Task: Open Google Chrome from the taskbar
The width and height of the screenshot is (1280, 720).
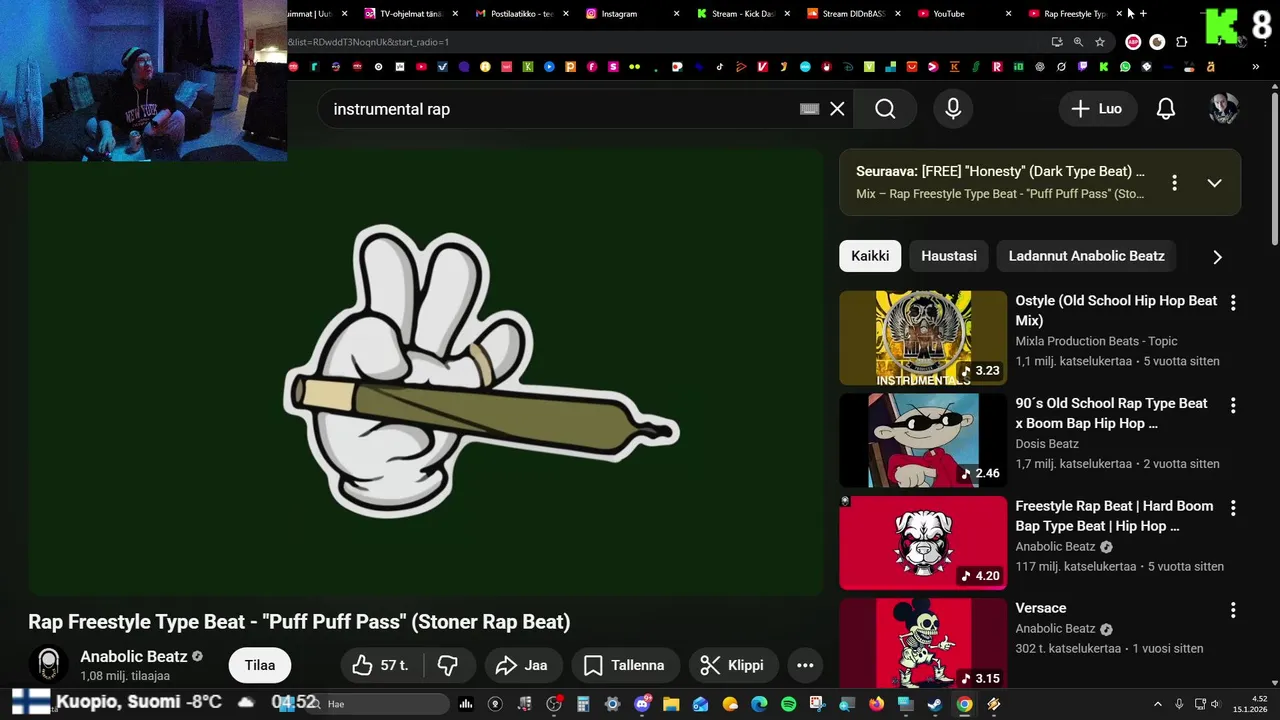Action: (964, 704)
